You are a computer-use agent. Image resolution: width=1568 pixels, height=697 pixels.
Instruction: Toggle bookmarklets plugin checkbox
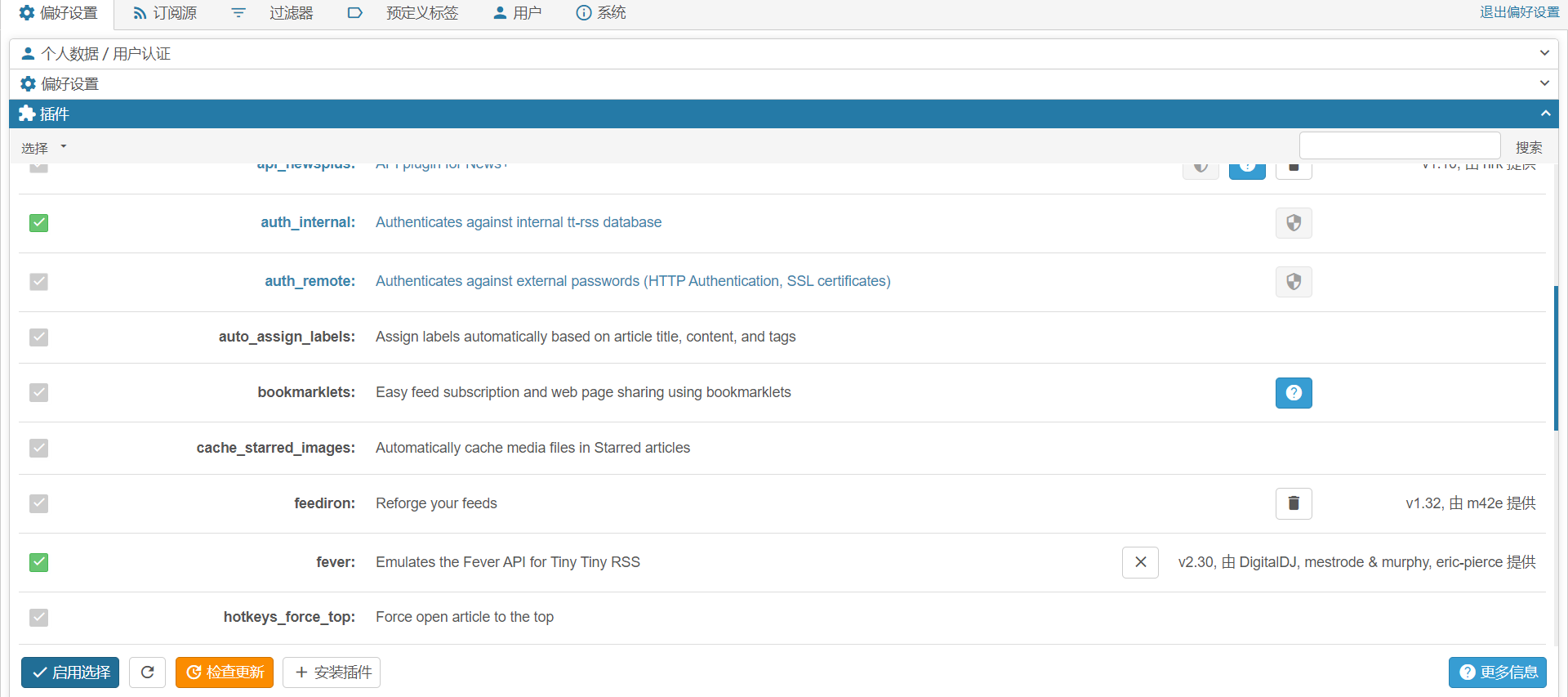(x=38, y=392)
